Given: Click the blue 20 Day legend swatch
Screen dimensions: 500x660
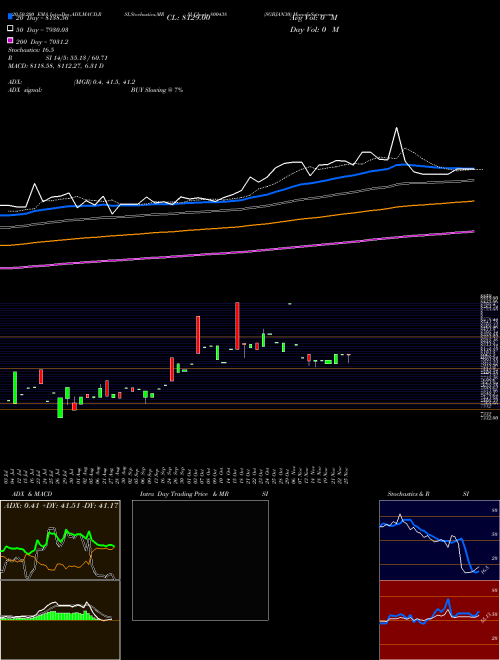Looking at the screenshot, I should coord(10,17).
